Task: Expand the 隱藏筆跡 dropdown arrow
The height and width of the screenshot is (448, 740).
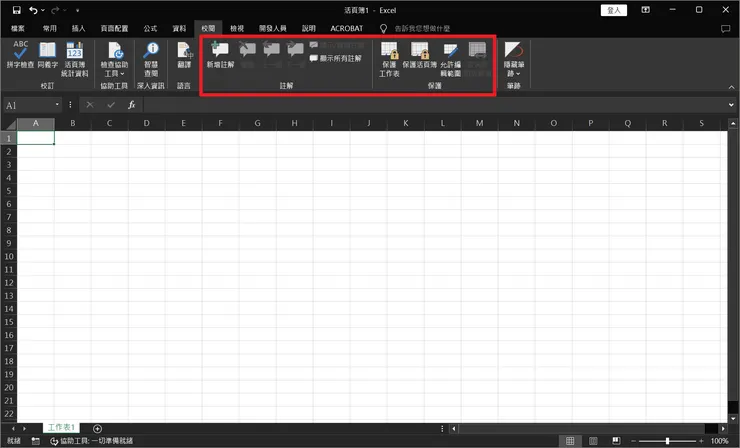Action: coord(518,74)
